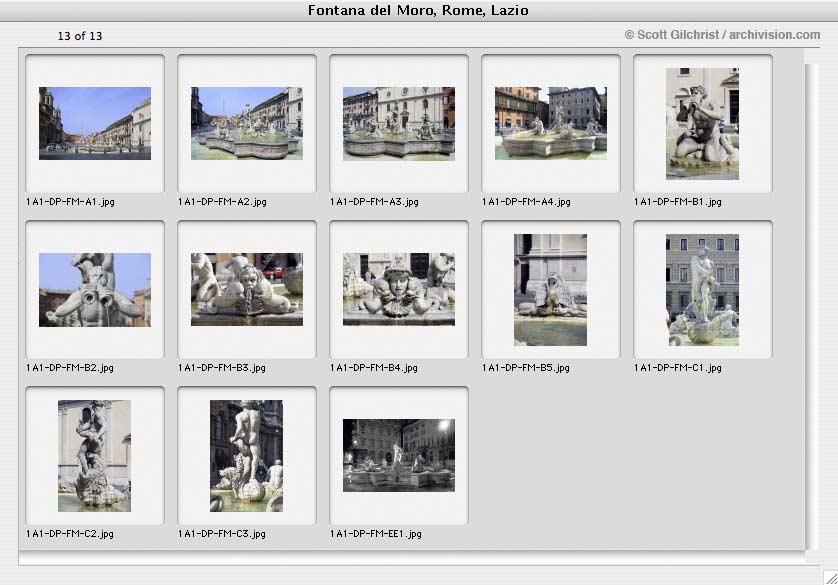Screen dimensions: 838x585
Task: Click file name label 1A1-DP-FM-B3.jpg
Action: [x=222, y=368]
